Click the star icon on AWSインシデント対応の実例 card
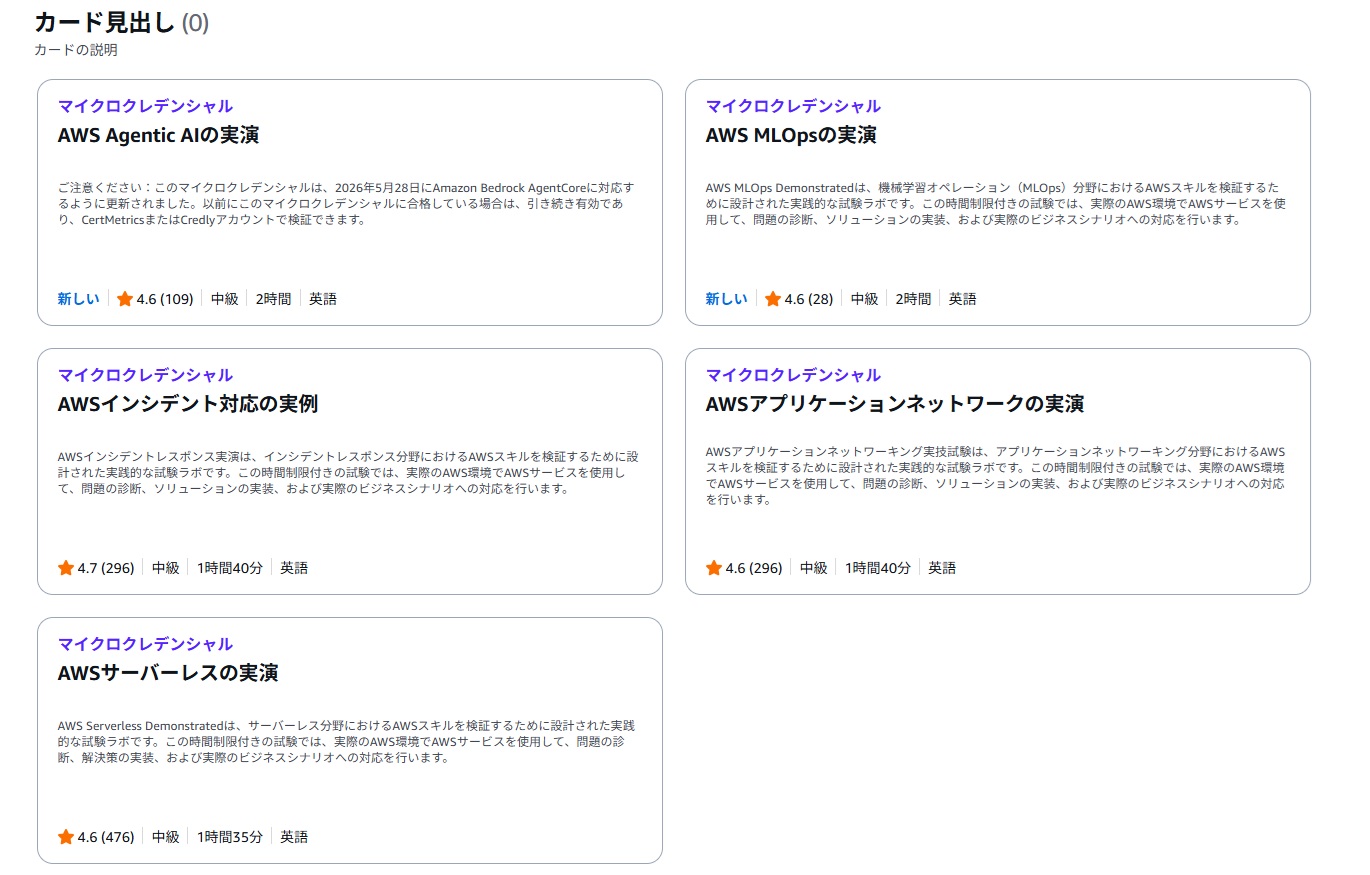 pos(66,568)
